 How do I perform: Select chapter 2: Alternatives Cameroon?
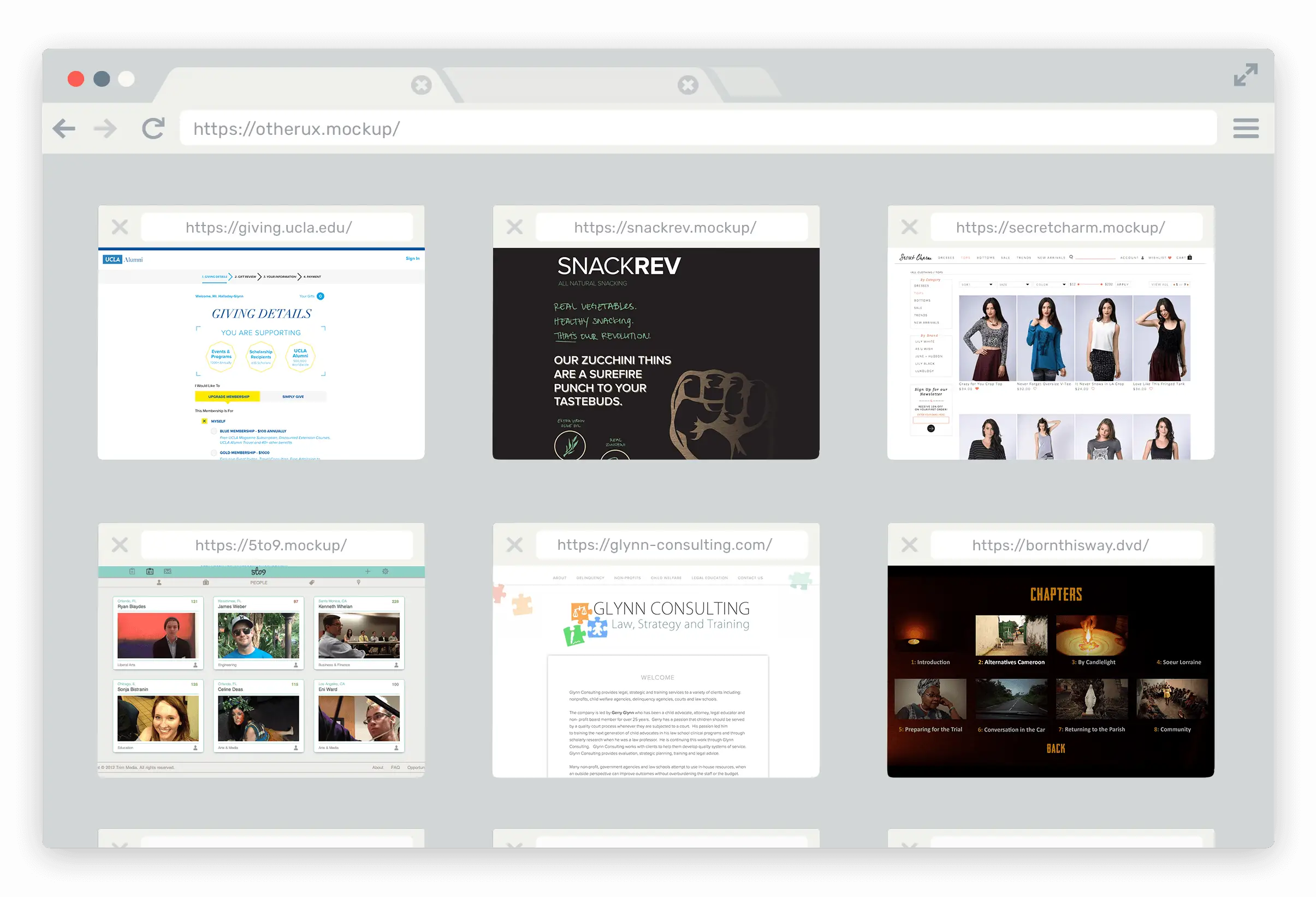click(x=1011, y=640)
